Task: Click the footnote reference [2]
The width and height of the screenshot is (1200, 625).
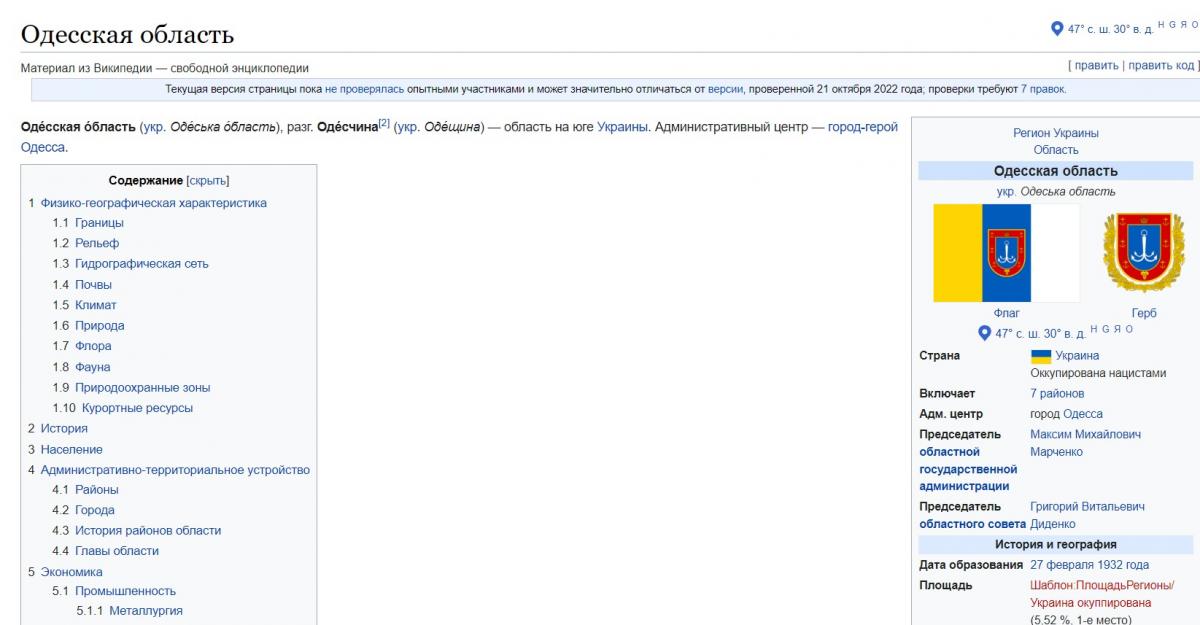Action: 383,124
